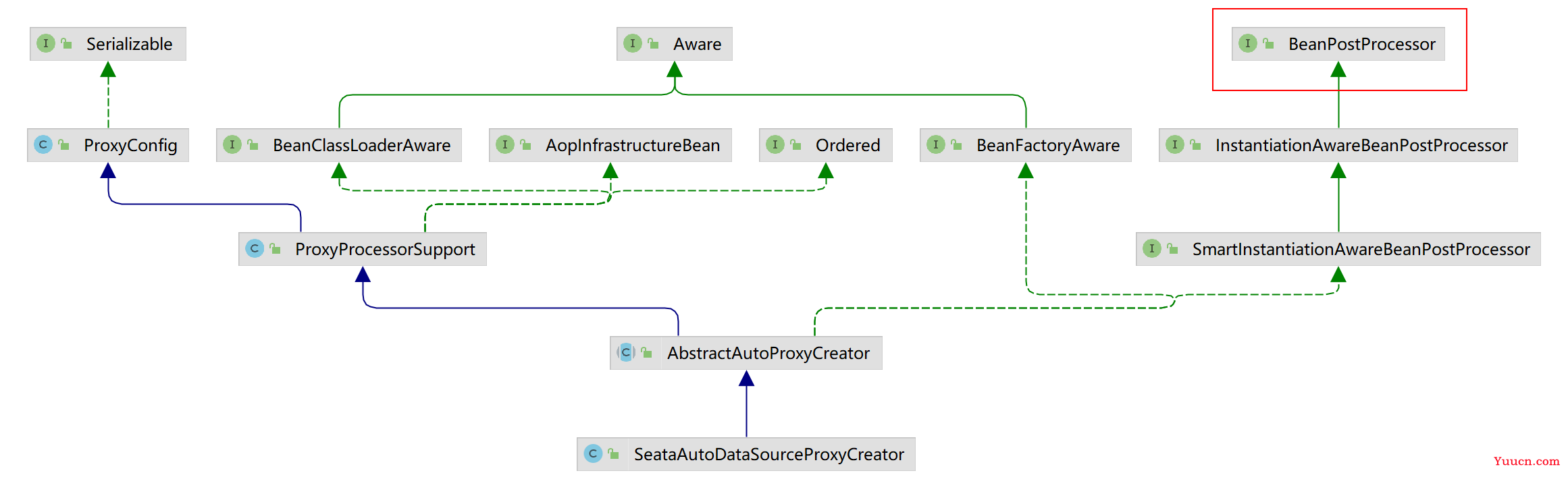Select the SmartInstantiationAwareBeanPostProcessor node

click(1338, 249)
